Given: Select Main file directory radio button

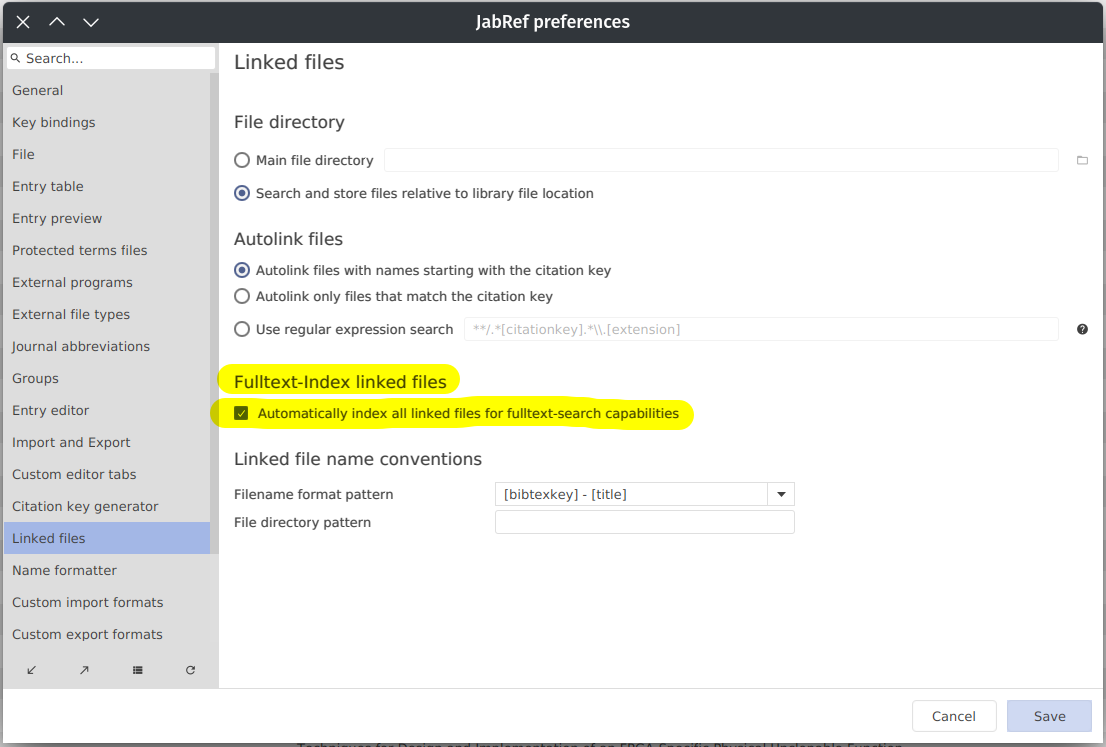Looking at the screenshot, I should pos(242,160).
